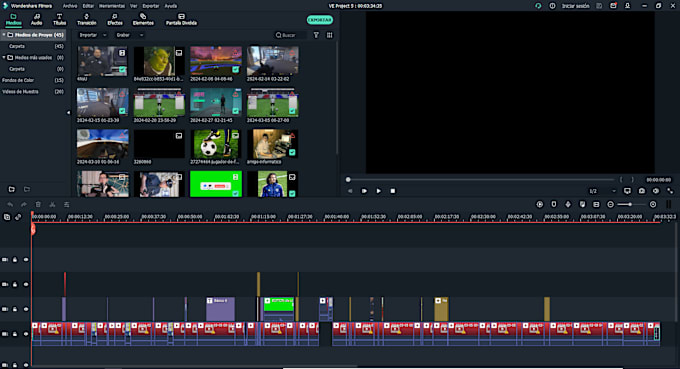Open the Herramientas menu
The image size is (680, 369).
tap(112, 6)
